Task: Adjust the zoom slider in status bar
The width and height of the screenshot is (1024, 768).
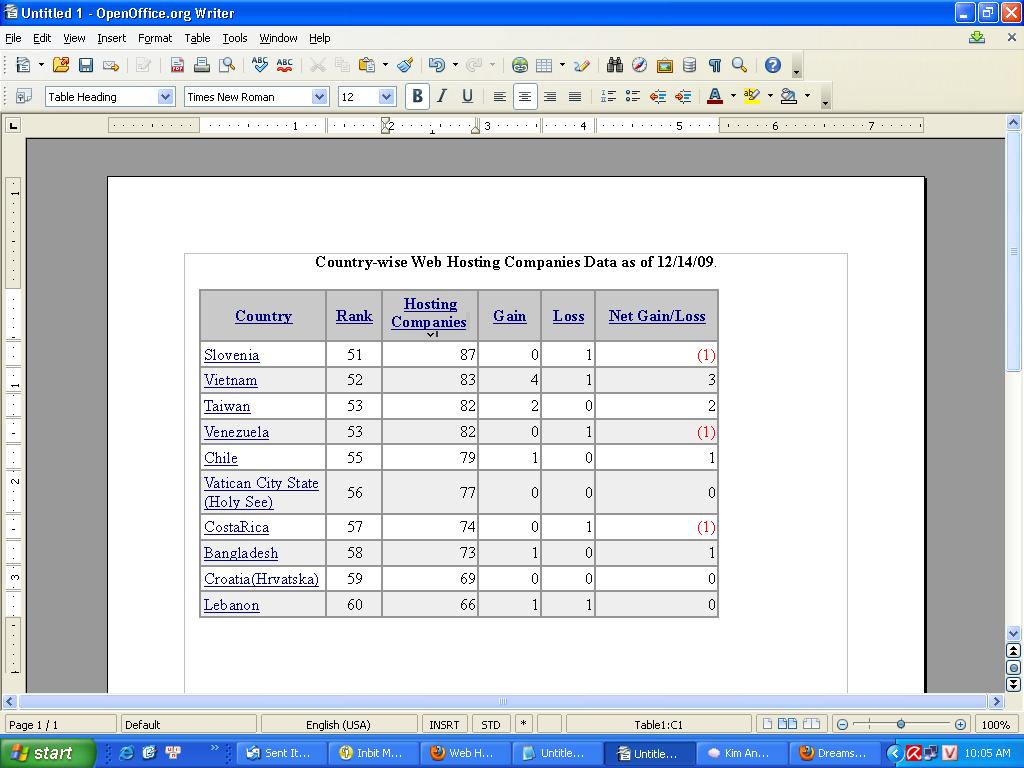Action: point(901,724)
